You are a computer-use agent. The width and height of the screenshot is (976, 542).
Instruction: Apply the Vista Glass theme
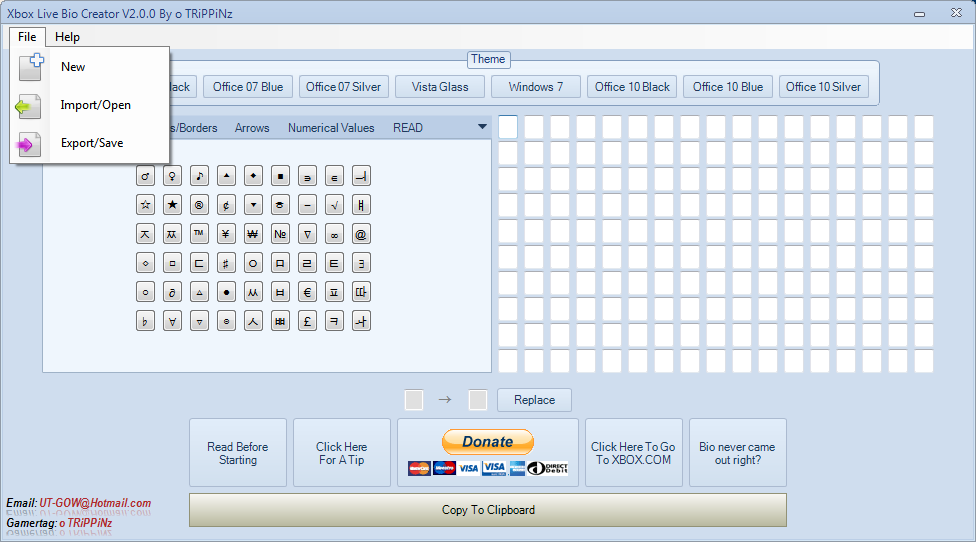[x=440, y=87]
